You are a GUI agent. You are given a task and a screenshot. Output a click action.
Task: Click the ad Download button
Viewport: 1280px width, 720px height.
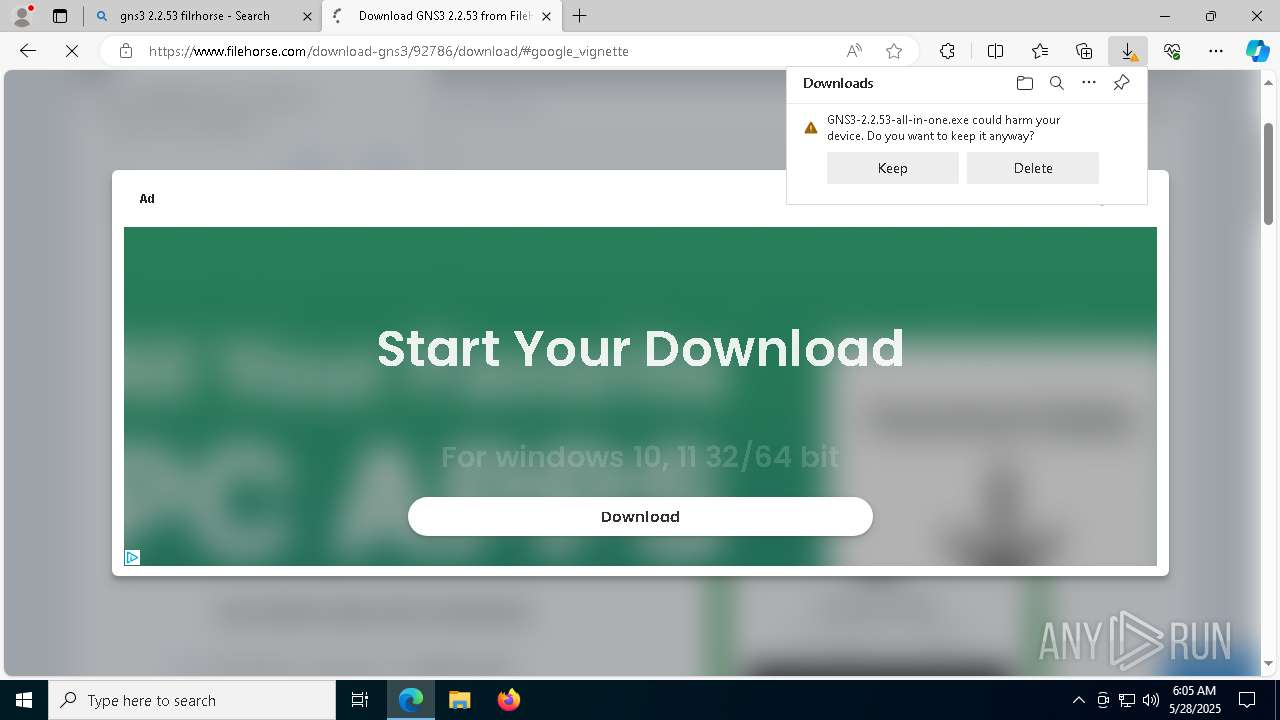tap(640, 516)
